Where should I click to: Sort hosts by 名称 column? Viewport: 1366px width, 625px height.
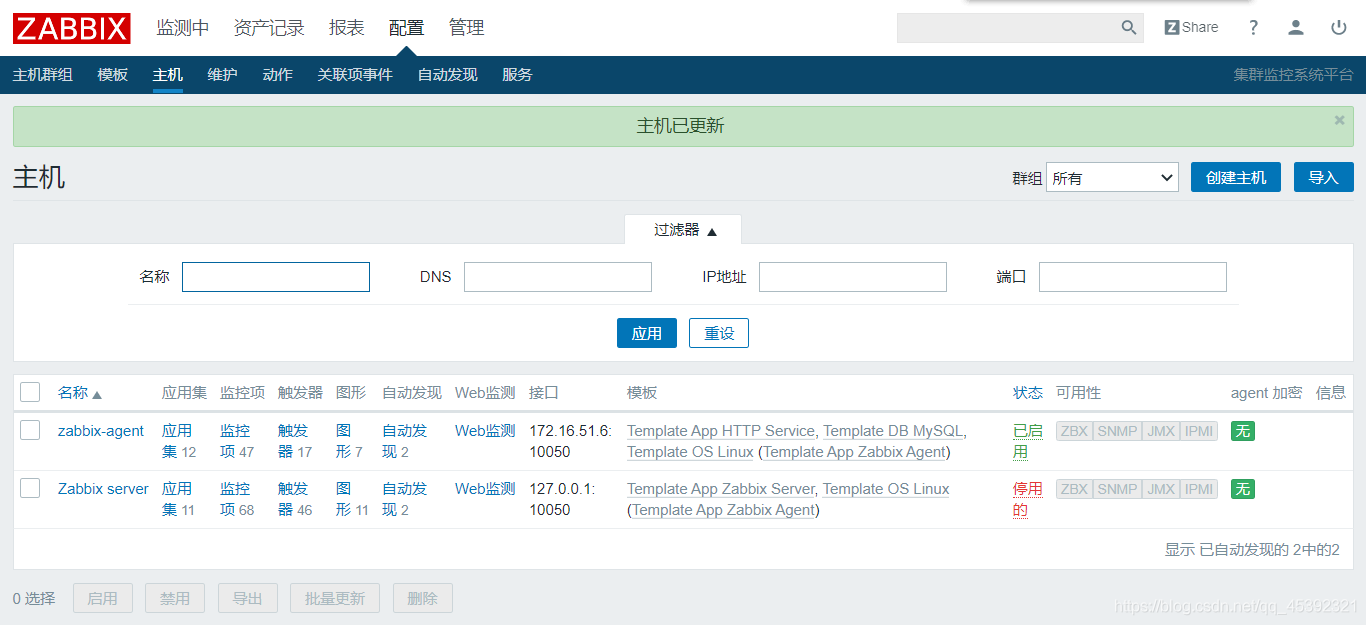(80, 393)
